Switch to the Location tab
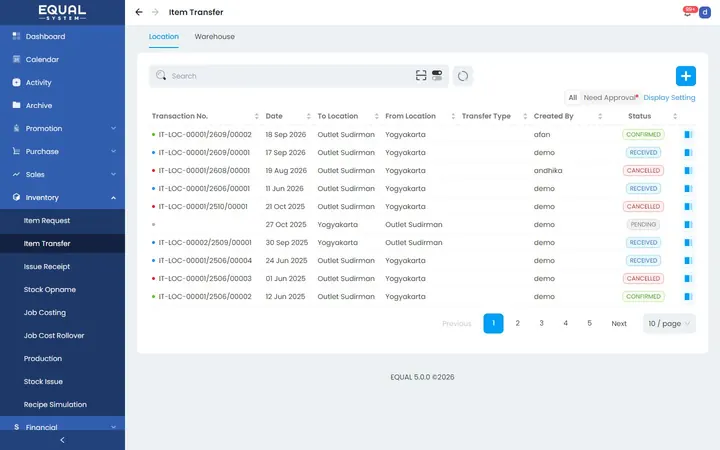 click(163, 37)
